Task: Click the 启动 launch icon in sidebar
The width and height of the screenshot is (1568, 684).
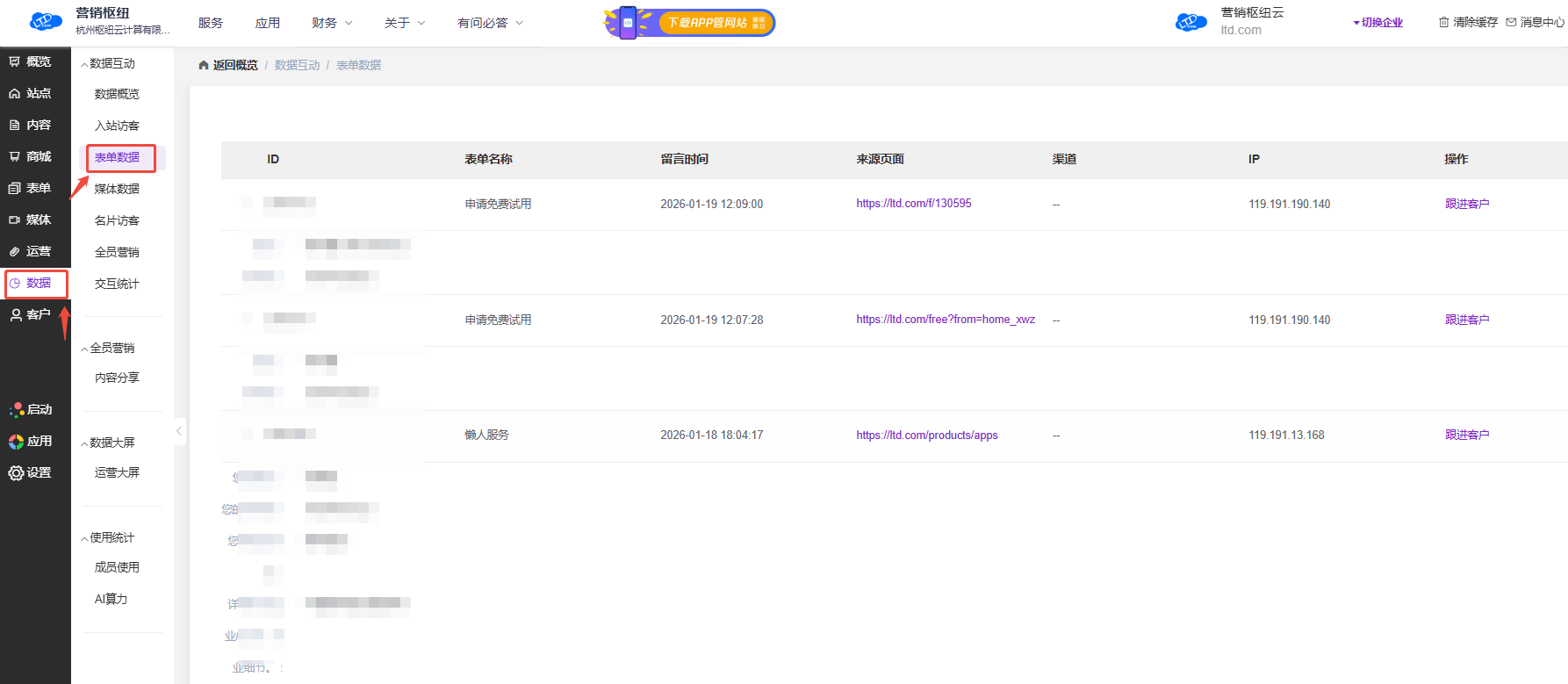Action: coord(16,409)
